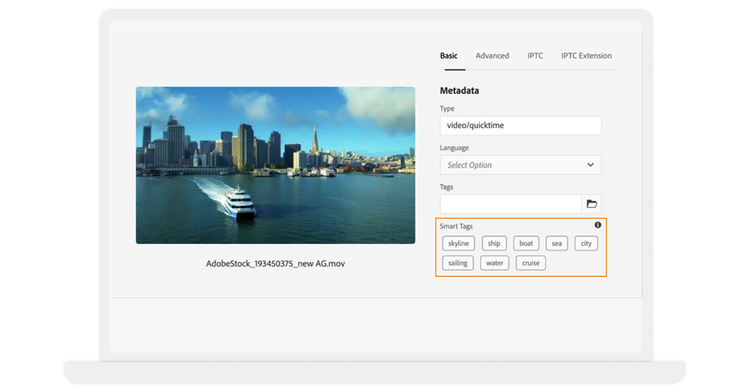The width and height of the screenshot is (750, 392).
Task: Open the Select Option language box
Action: 520,165
